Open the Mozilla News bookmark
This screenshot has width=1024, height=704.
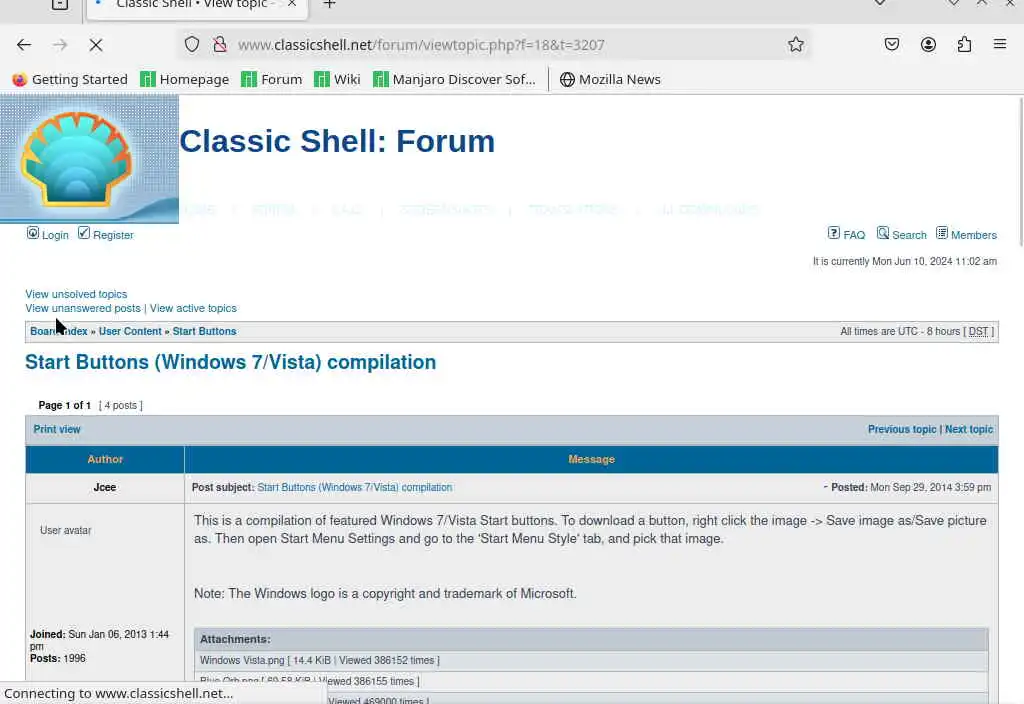pyautogui.click(x=610, y=79)
